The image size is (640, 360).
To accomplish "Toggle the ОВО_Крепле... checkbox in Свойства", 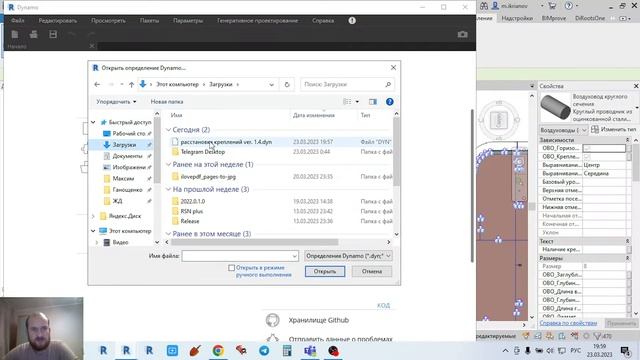I will (587, 157).
